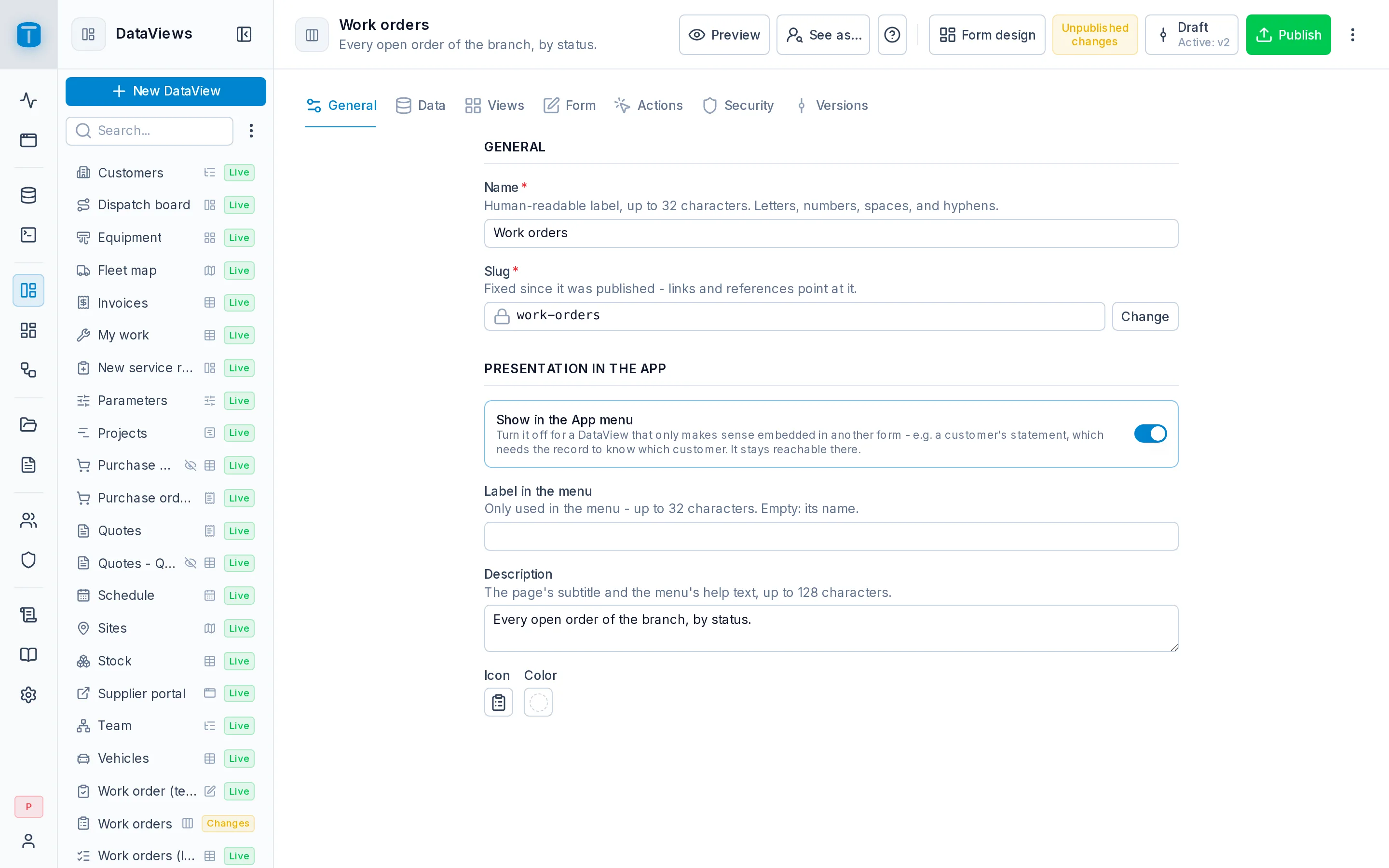Click the blue T app logo
Viewport: 1389px width, 868px height.
29,34
